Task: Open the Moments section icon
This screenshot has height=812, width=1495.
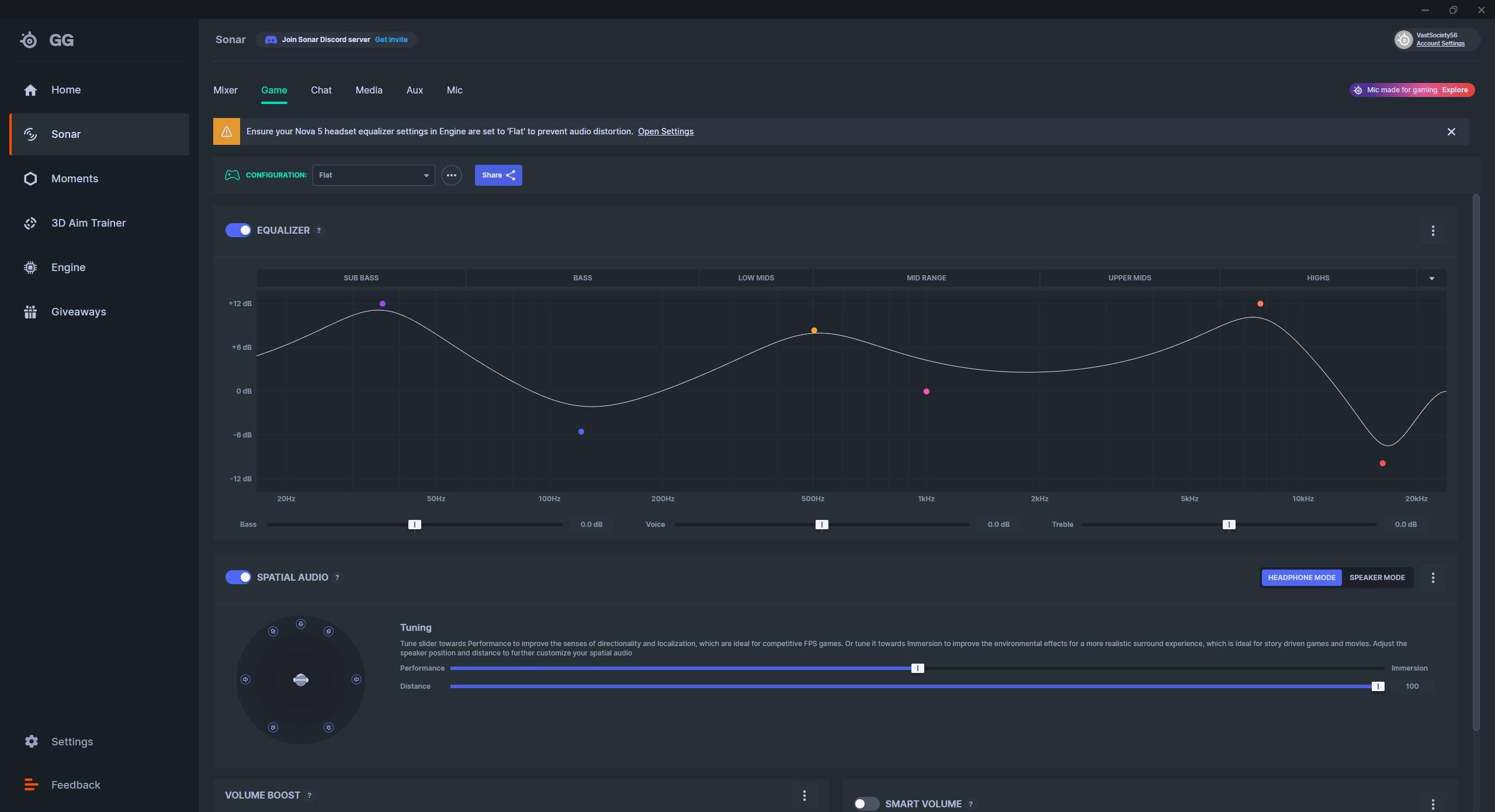Action: coord(30,179)
